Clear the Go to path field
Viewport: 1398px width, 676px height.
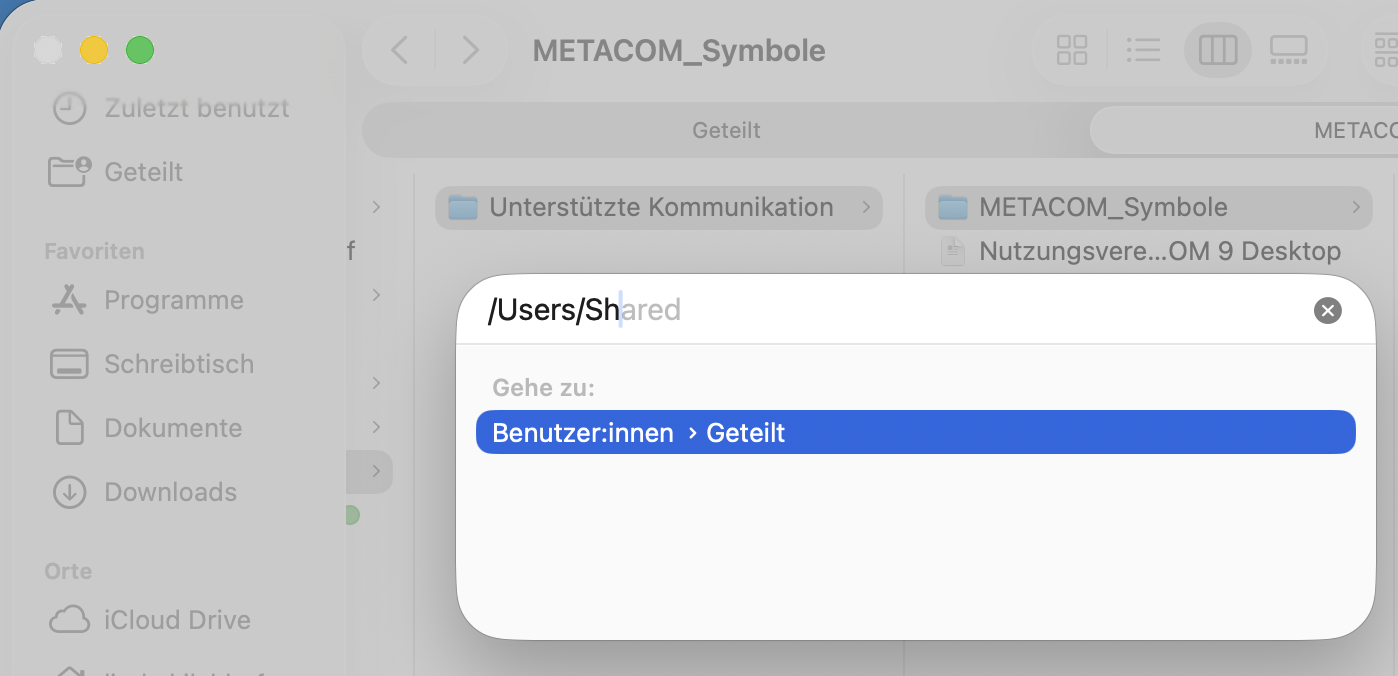(1327, 311)
